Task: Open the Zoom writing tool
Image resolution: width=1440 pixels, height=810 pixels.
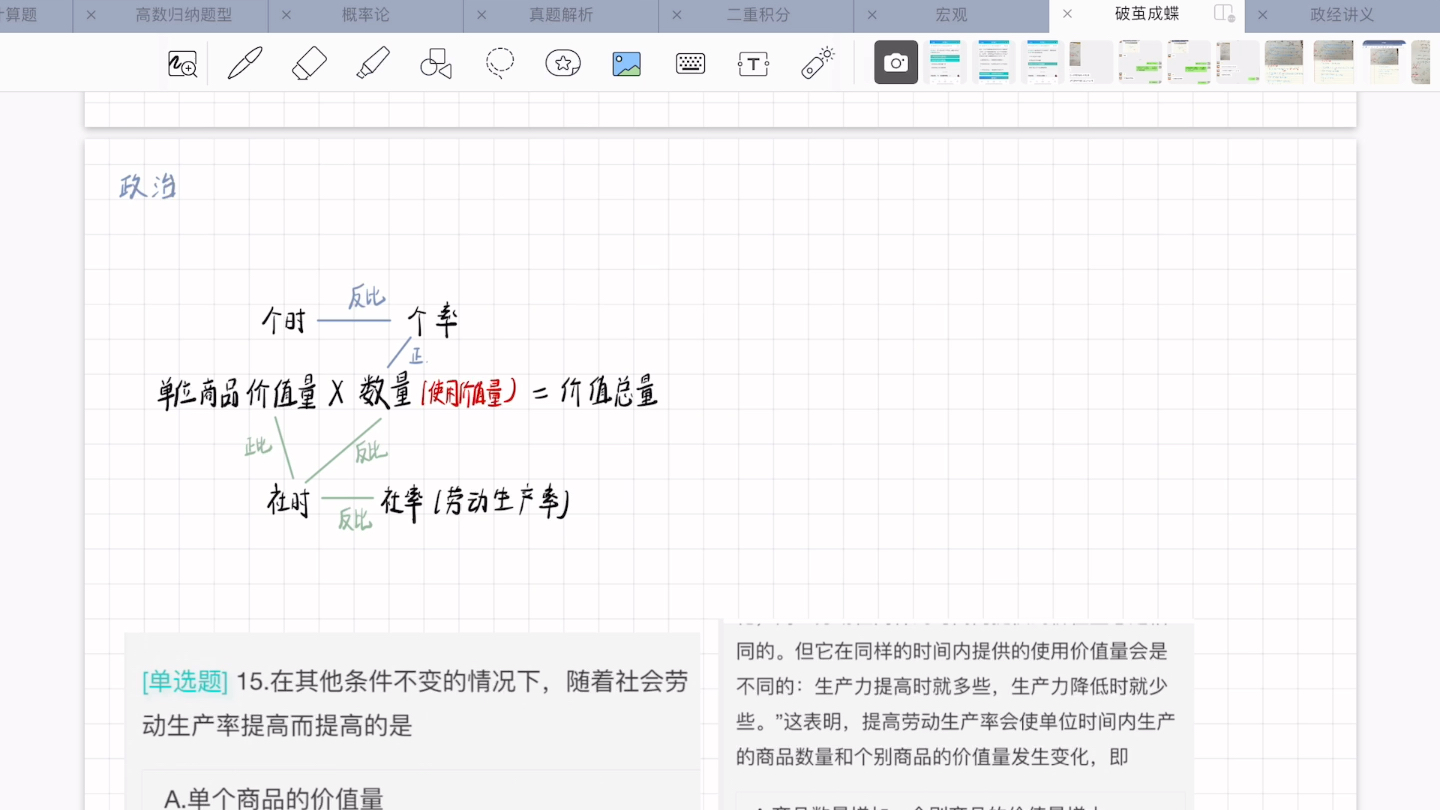Action: [182, 62]
